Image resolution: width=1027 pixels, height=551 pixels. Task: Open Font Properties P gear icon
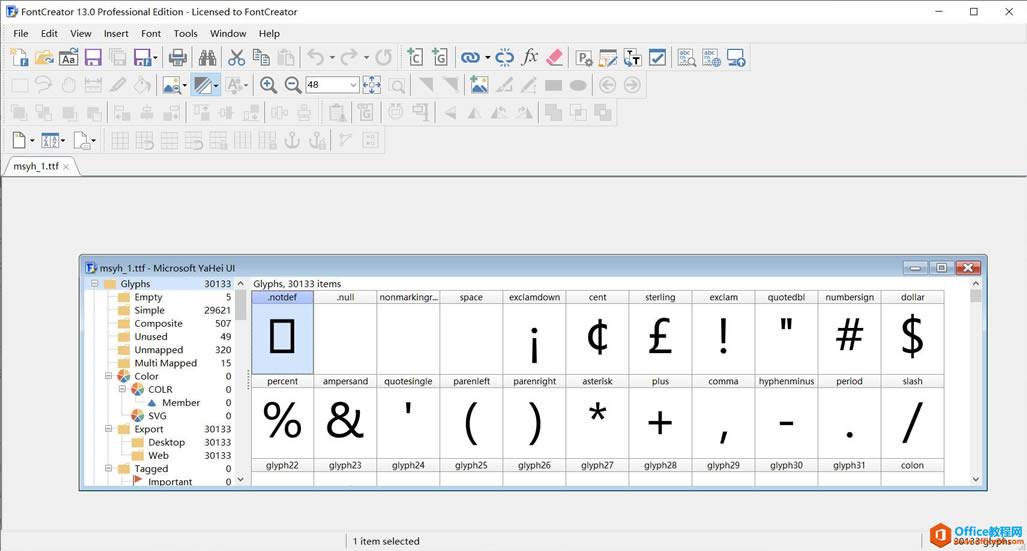tap(584, 58)
